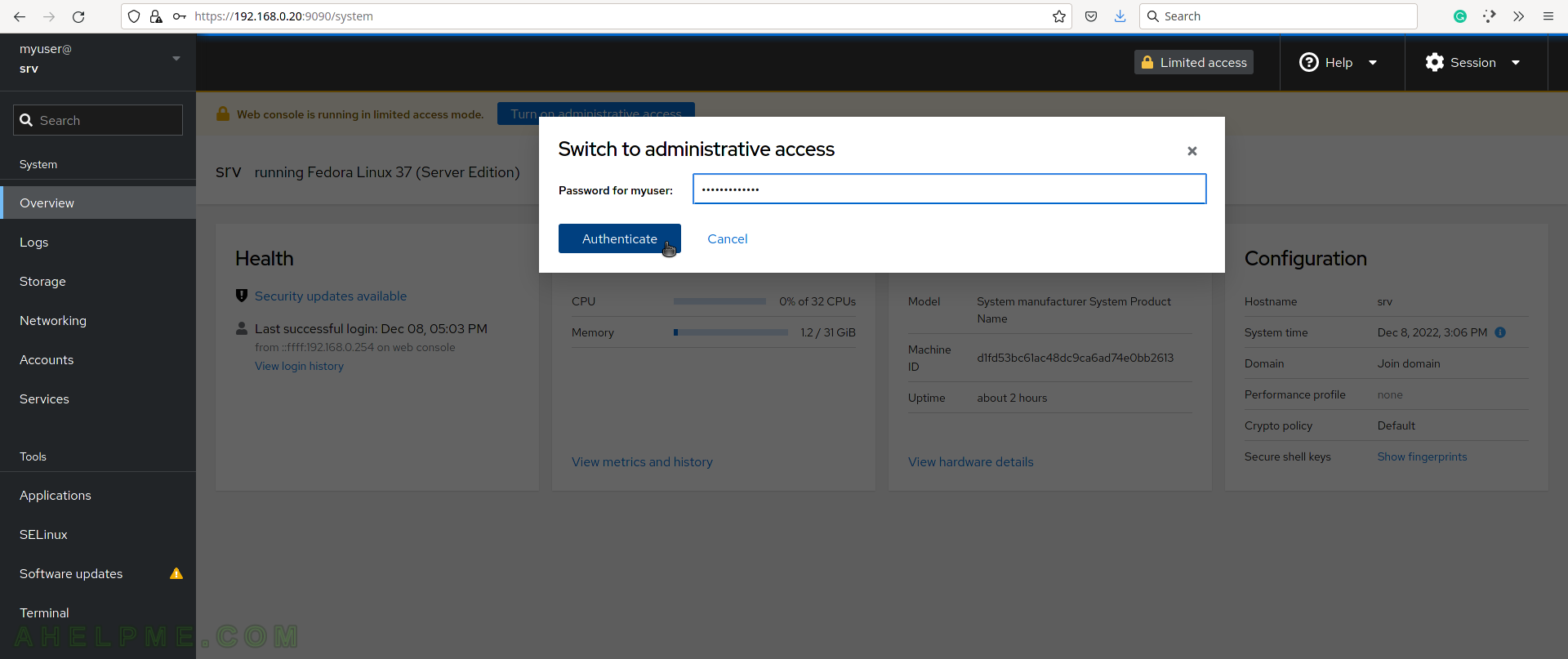The height and width of the screenshot is (659, 1568).
Task: Expand more tools overflow chevron
Action: click(1518, 16)
